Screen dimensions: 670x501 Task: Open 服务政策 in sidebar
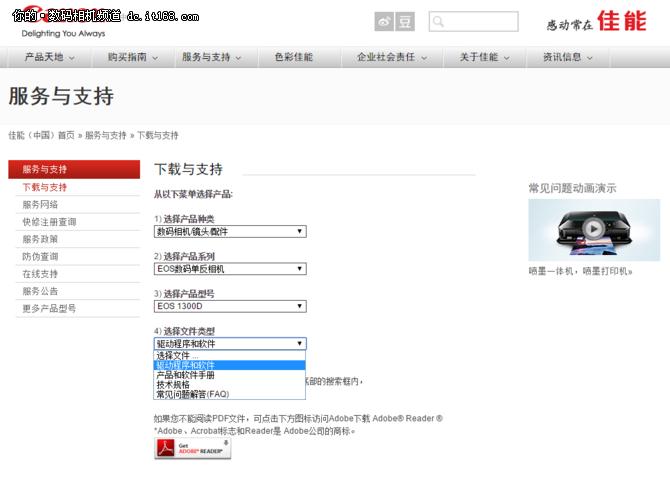click(40, 239)
